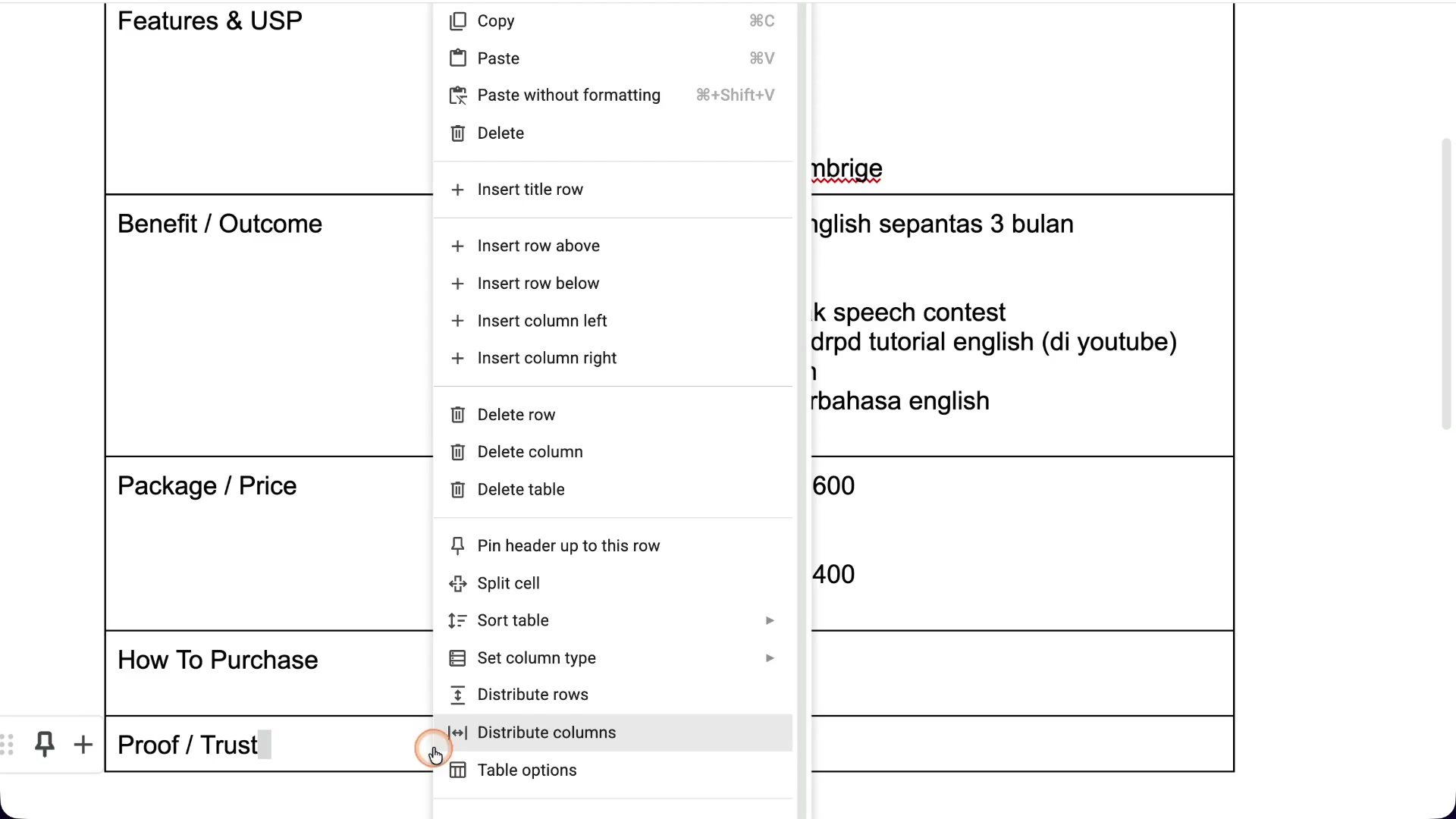Image resolution: width=1456 pixels, height=819 pixels.
Task: Click the Set column type icon
Action: click(x=457, y=658)
